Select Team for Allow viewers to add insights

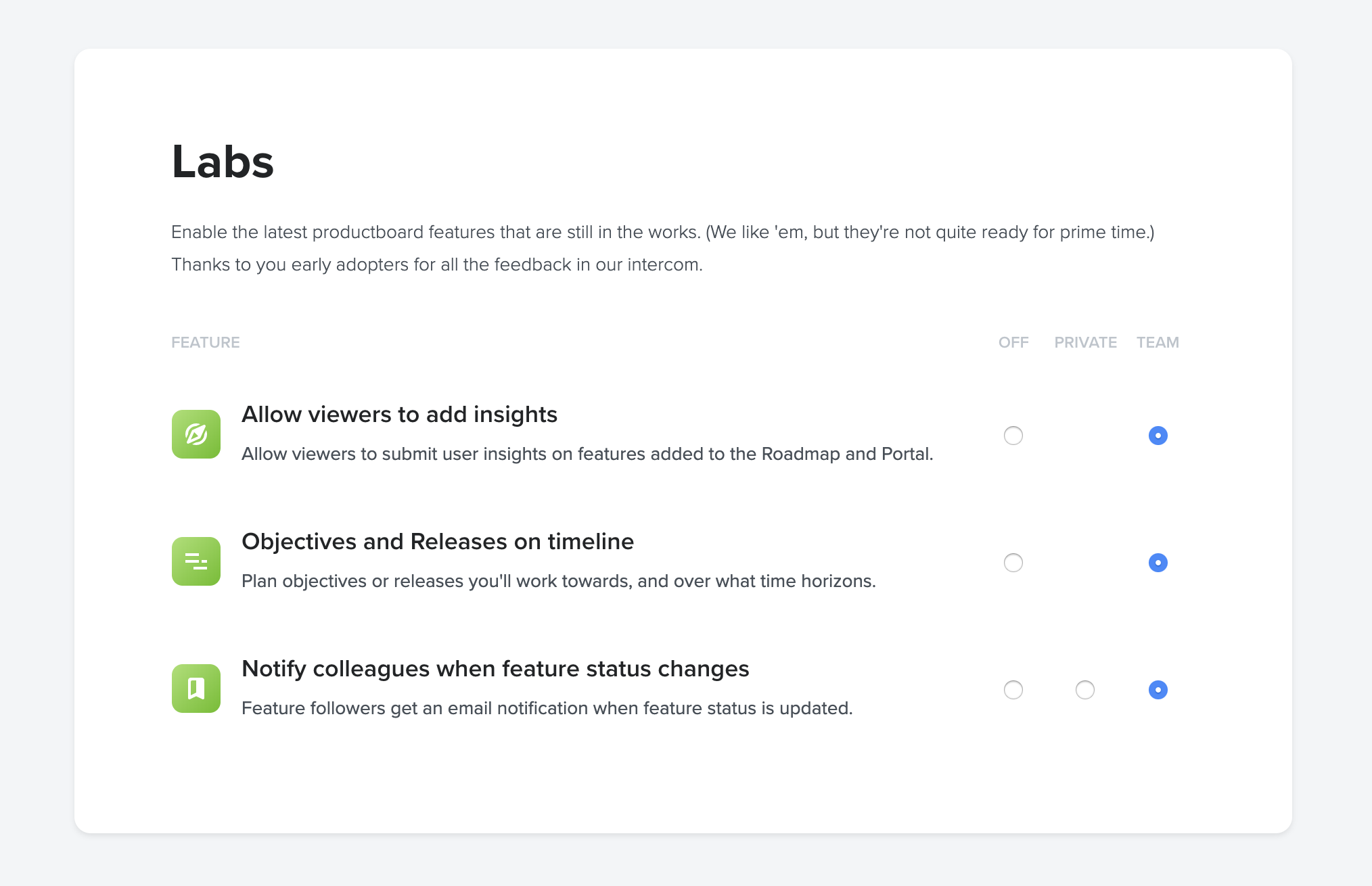1158,436
